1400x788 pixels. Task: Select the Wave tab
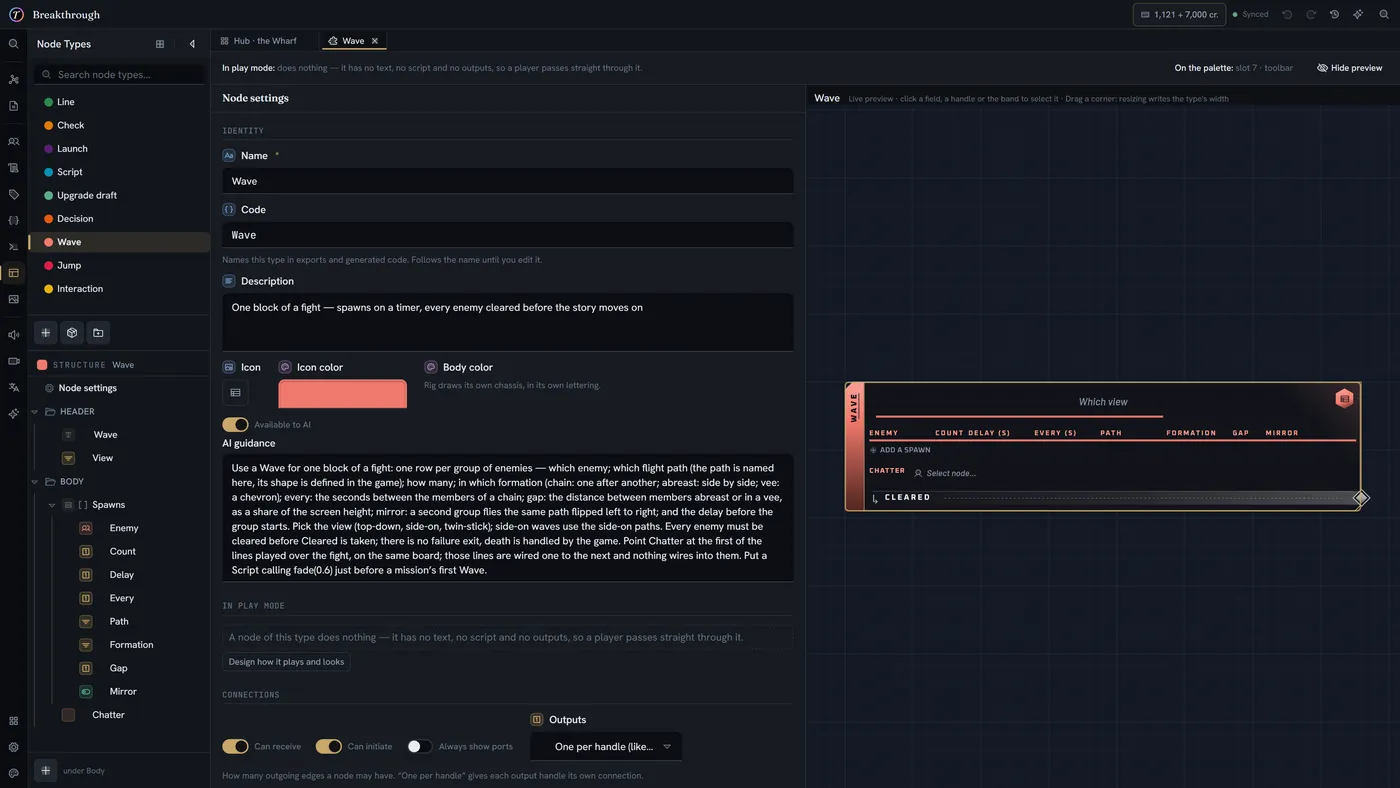(353, 41)
